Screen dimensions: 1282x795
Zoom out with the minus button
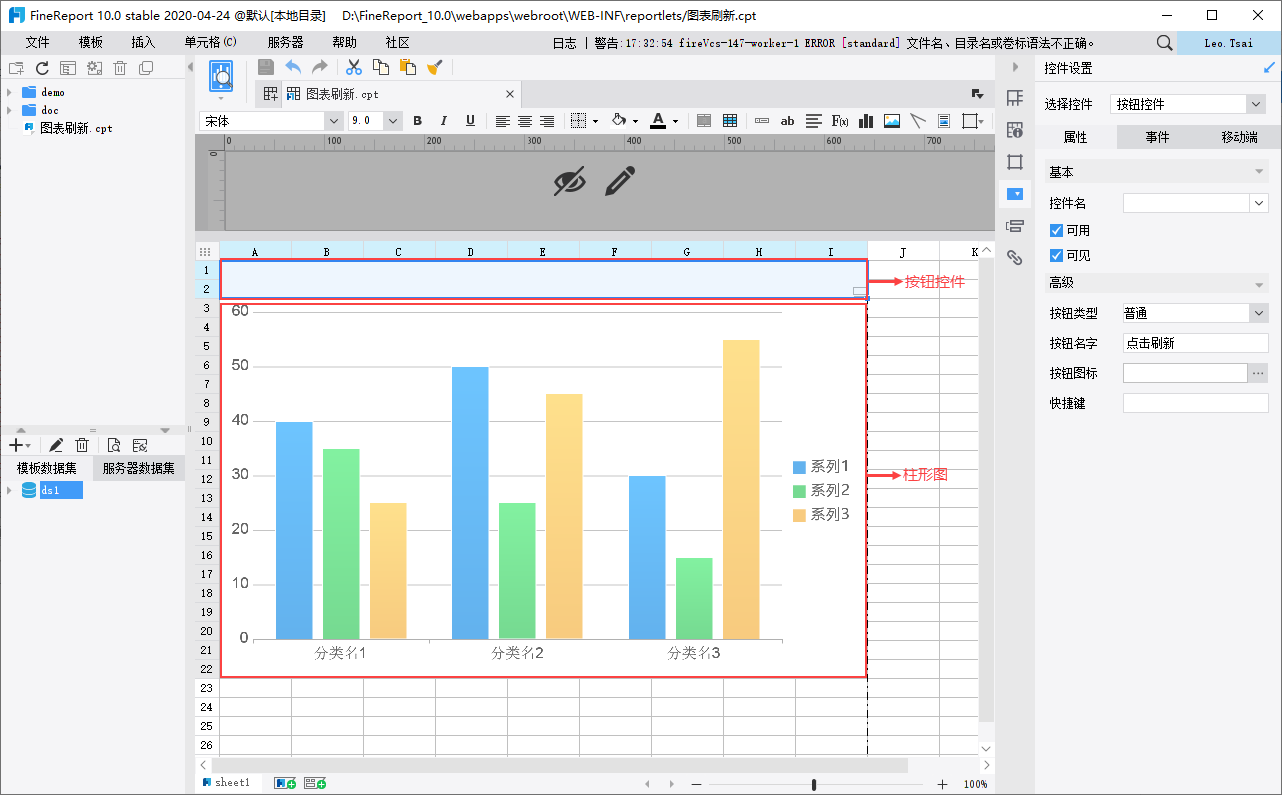pyautogui.click(x=696, y=784)
